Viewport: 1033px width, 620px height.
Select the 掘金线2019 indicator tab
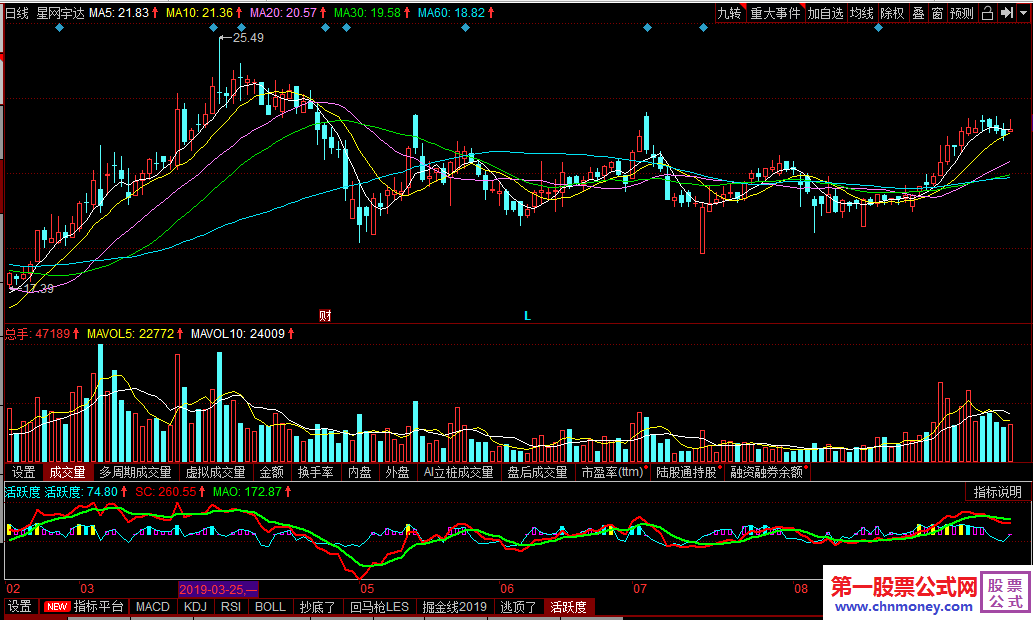tap(455, 607)
